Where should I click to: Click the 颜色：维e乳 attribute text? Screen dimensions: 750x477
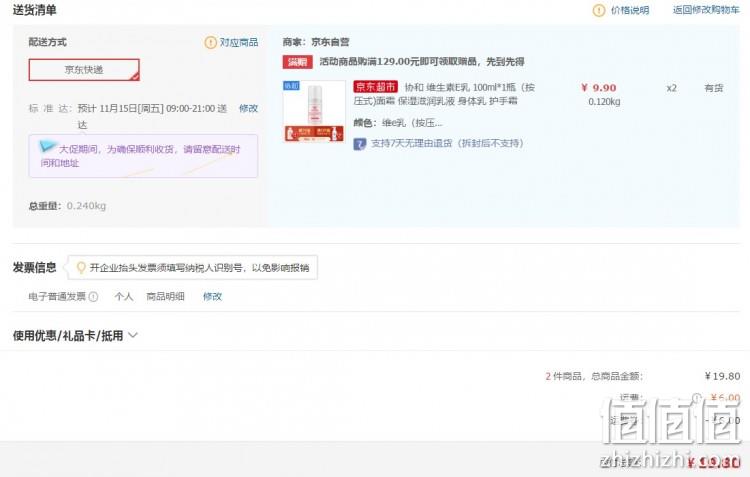click(x=398, y=123)
